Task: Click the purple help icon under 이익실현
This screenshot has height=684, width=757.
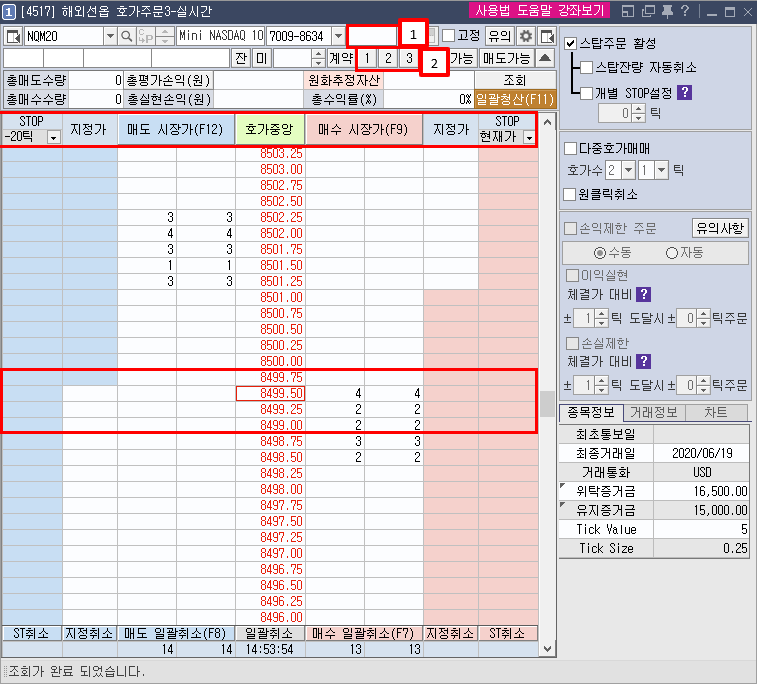Action: pos(644,294)
